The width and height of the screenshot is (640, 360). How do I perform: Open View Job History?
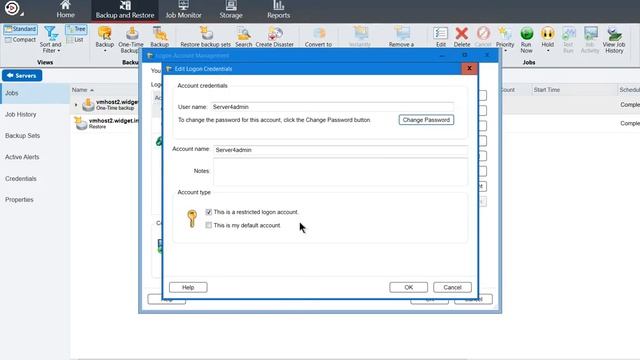tap(614, 39)
